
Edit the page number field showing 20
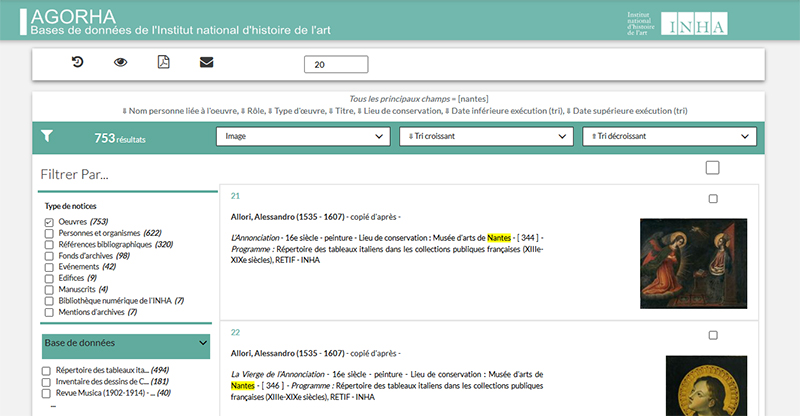point(336,64)
